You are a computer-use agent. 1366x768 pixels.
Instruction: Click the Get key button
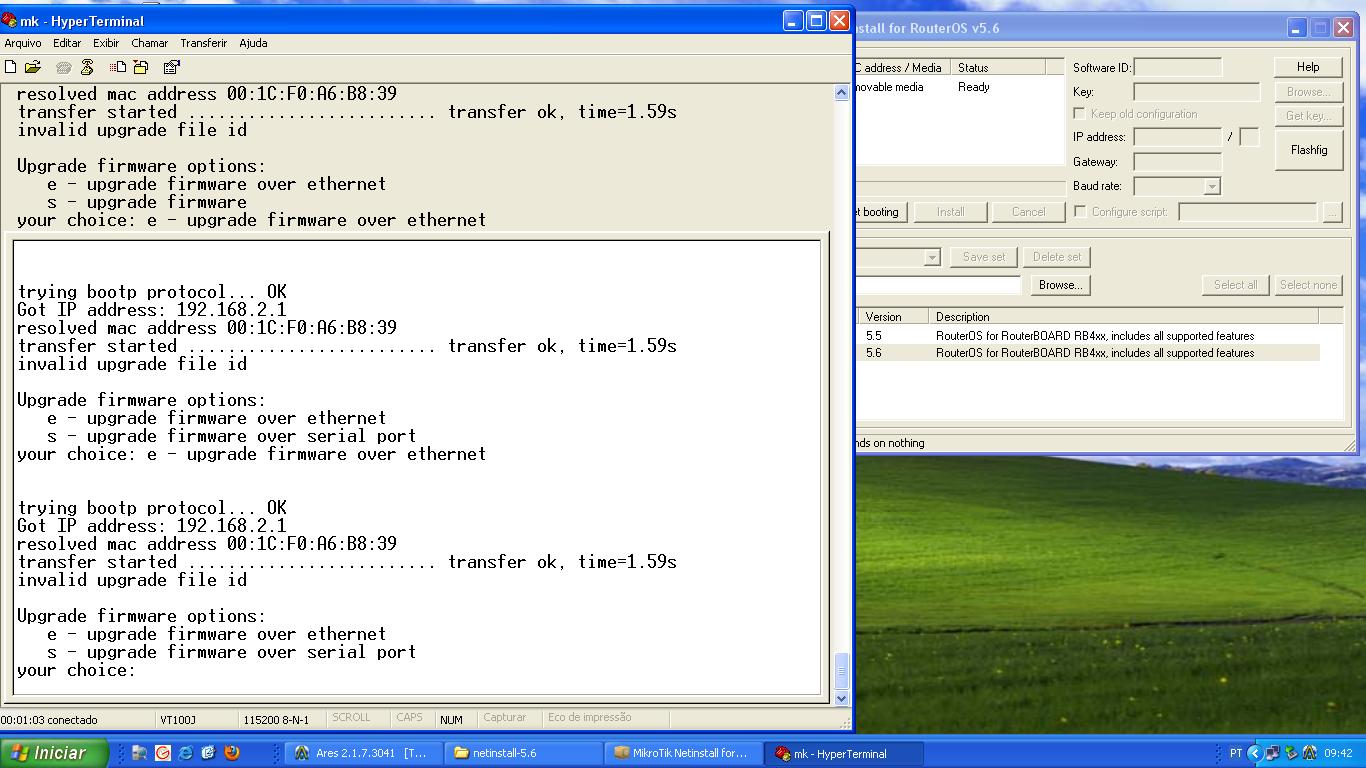(1308, 116)
